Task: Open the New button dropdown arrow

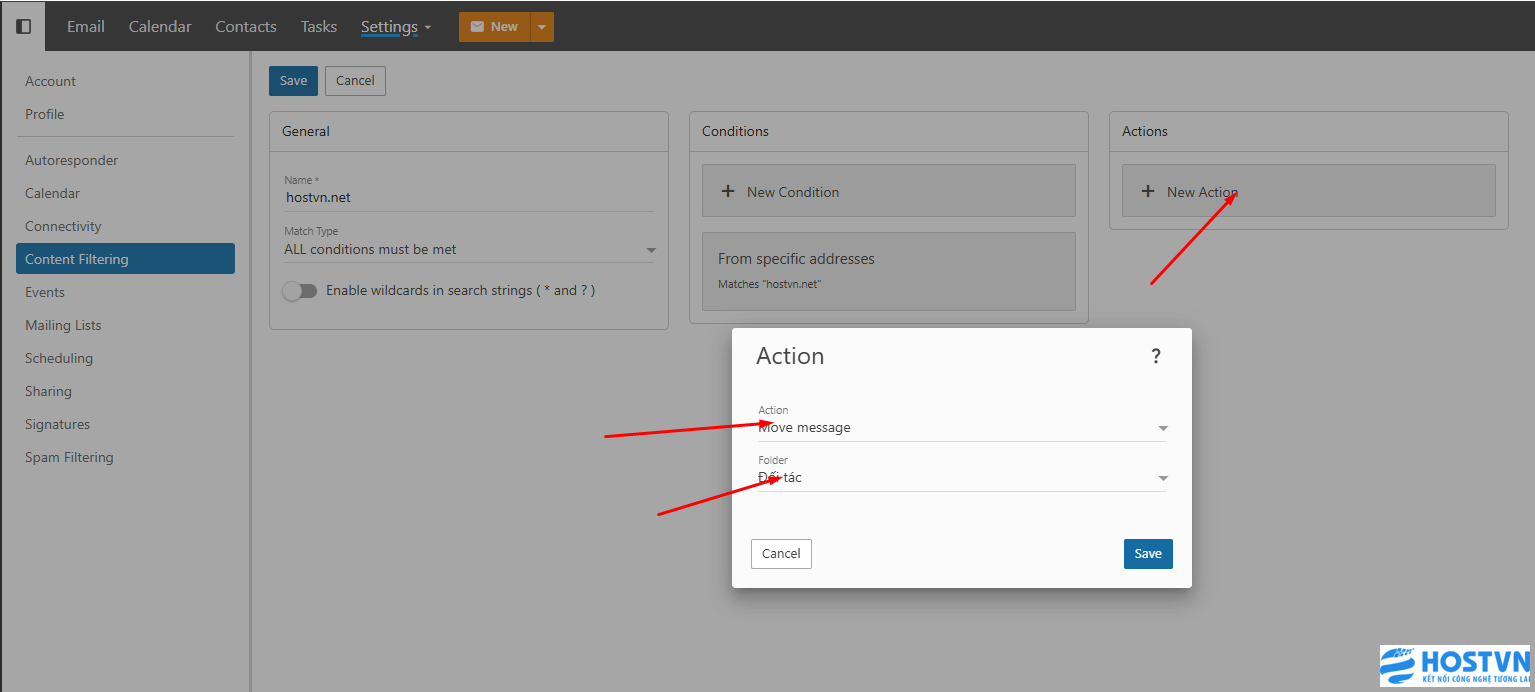Action: 541,27
